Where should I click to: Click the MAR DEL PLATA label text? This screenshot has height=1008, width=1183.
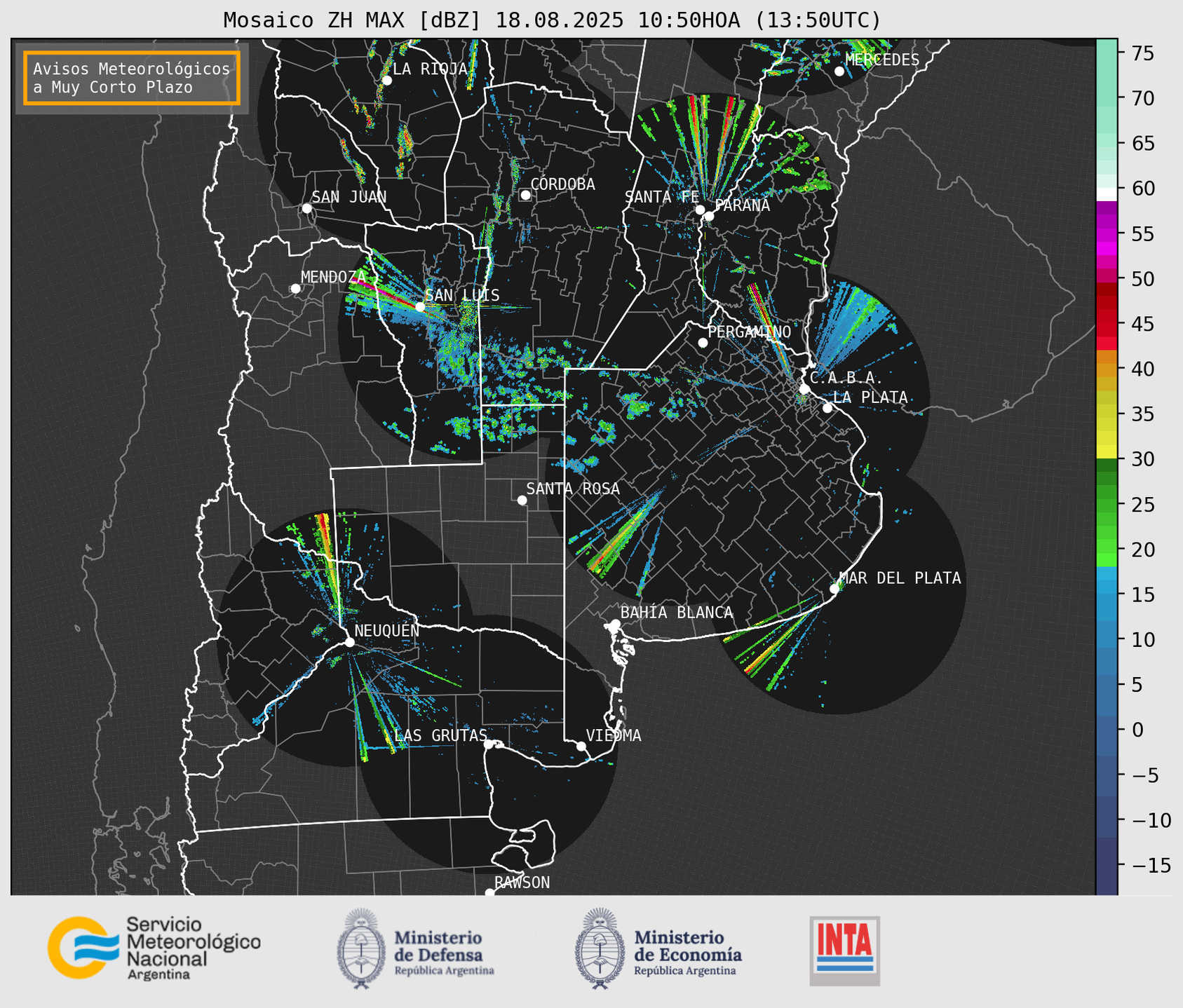[x=900, y=578]
